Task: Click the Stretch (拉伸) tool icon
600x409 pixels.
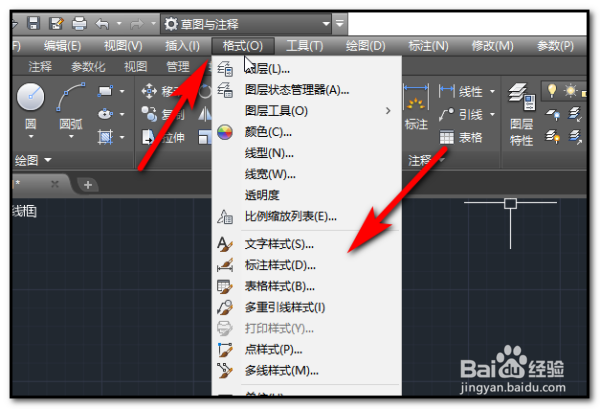Action: 148,137
